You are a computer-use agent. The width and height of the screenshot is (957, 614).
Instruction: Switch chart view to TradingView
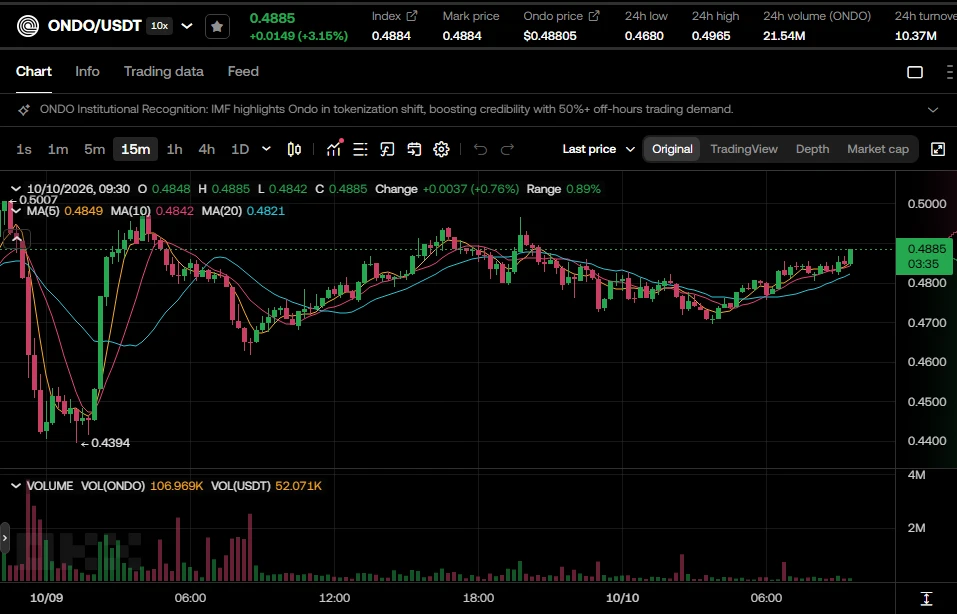(744, 150)
